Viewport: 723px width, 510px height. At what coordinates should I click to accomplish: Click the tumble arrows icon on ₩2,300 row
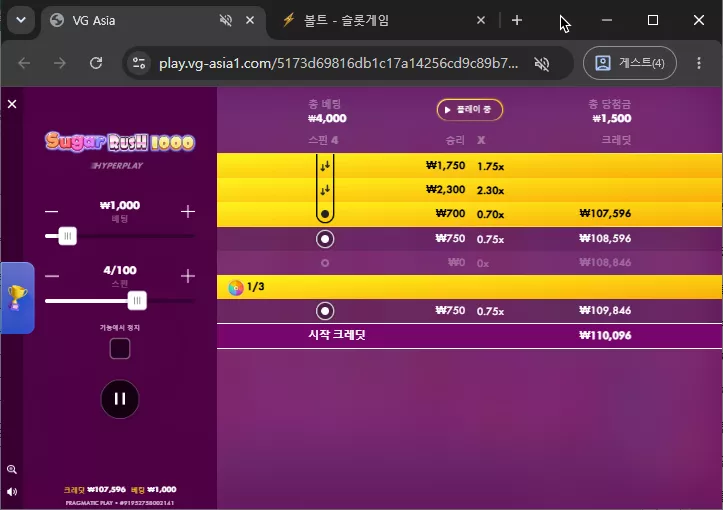[x=325, y=190]
